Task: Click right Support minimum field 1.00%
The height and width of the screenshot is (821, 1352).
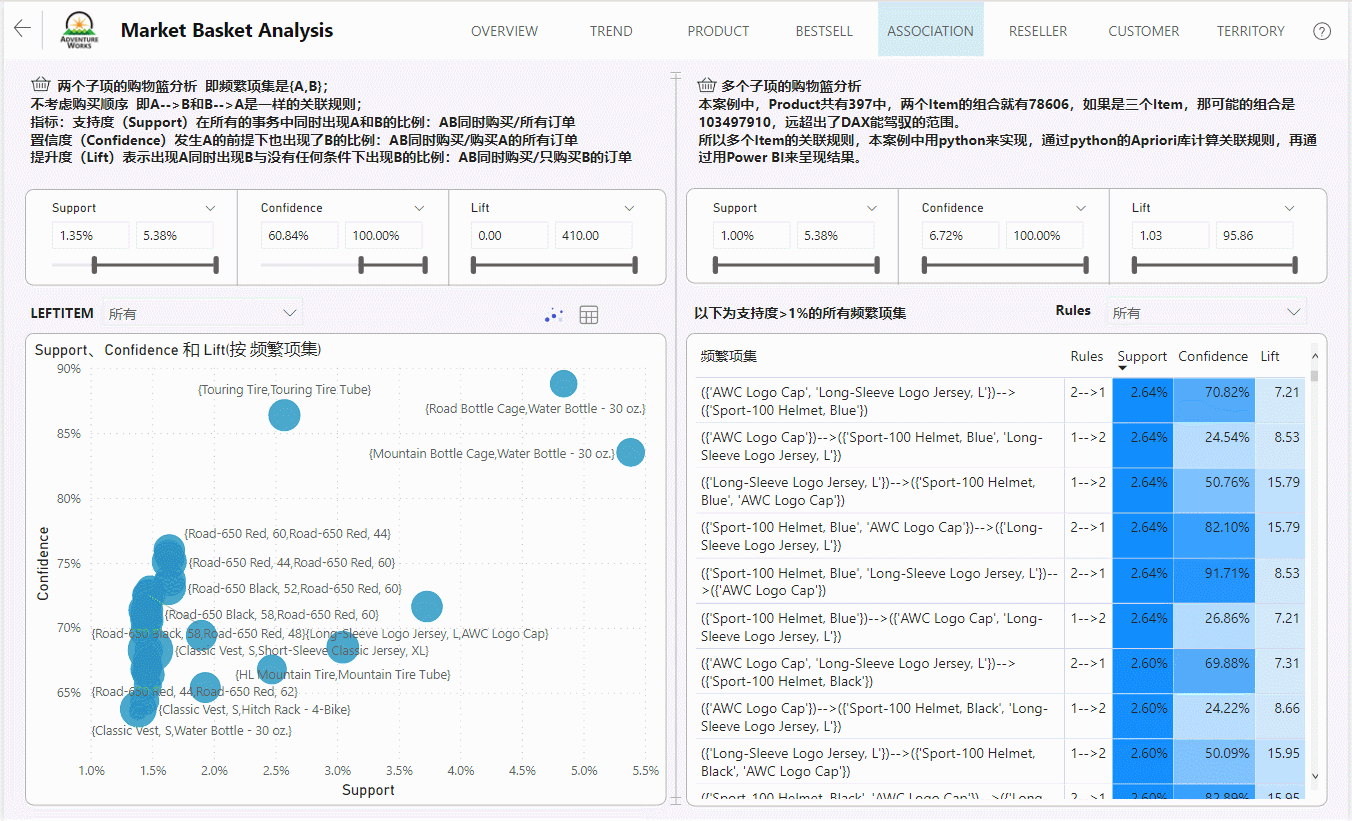Action: click(752, 236)
